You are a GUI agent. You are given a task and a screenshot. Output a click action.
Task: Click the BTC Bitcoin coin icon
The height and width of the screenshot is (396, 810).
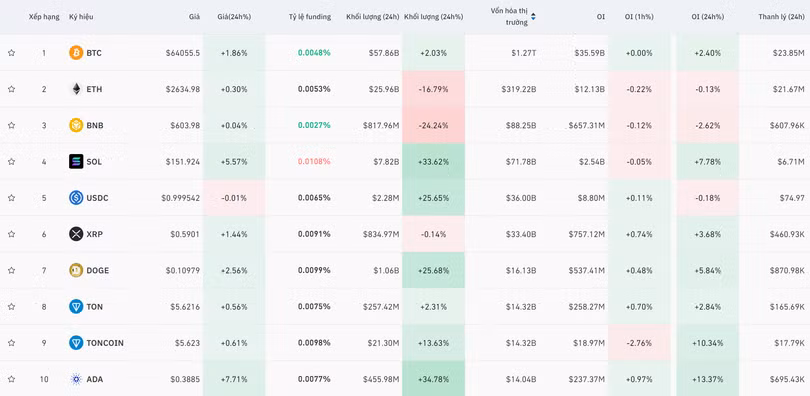[x=76, y=53]
